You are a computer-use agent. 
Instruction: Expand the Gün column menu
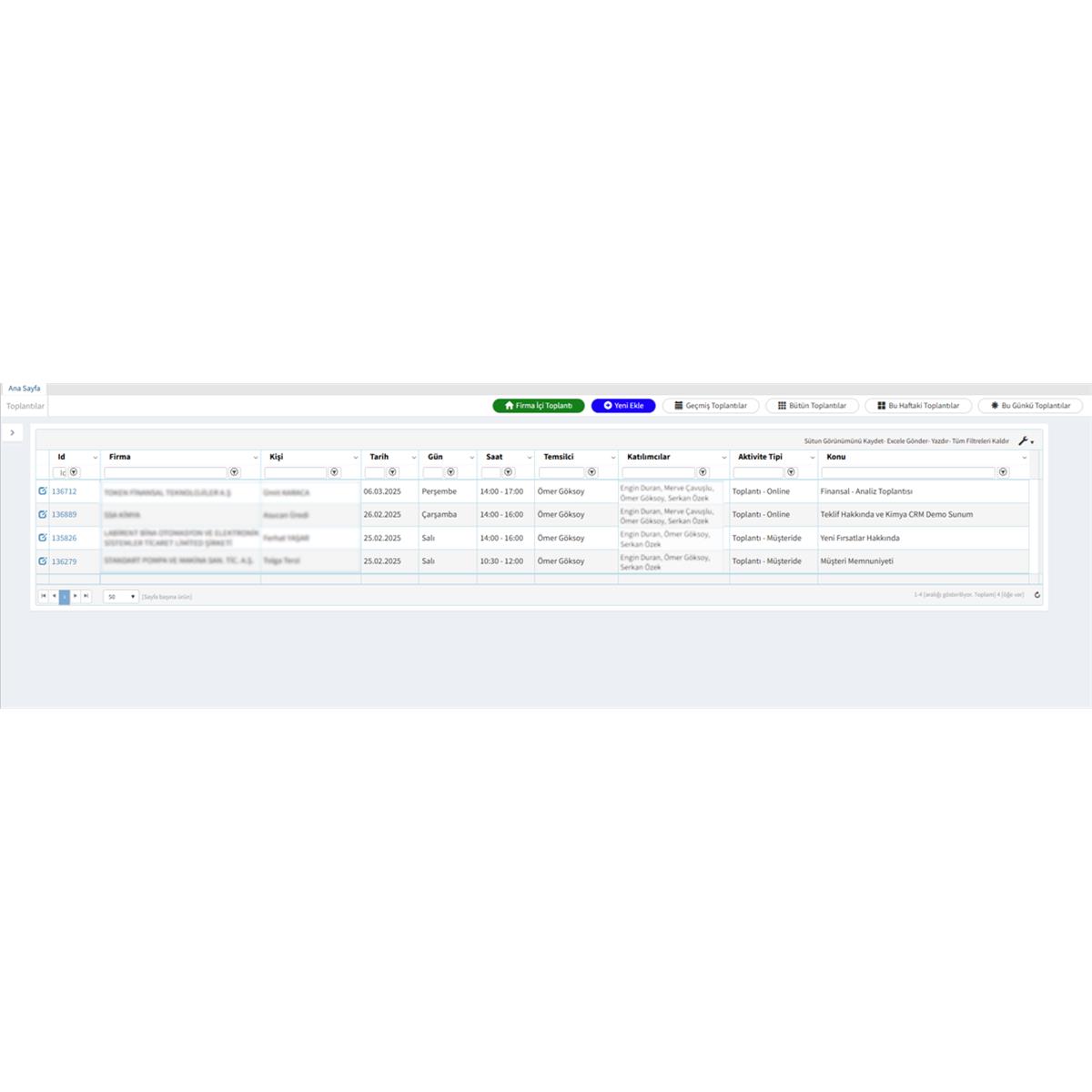(472, 458)
